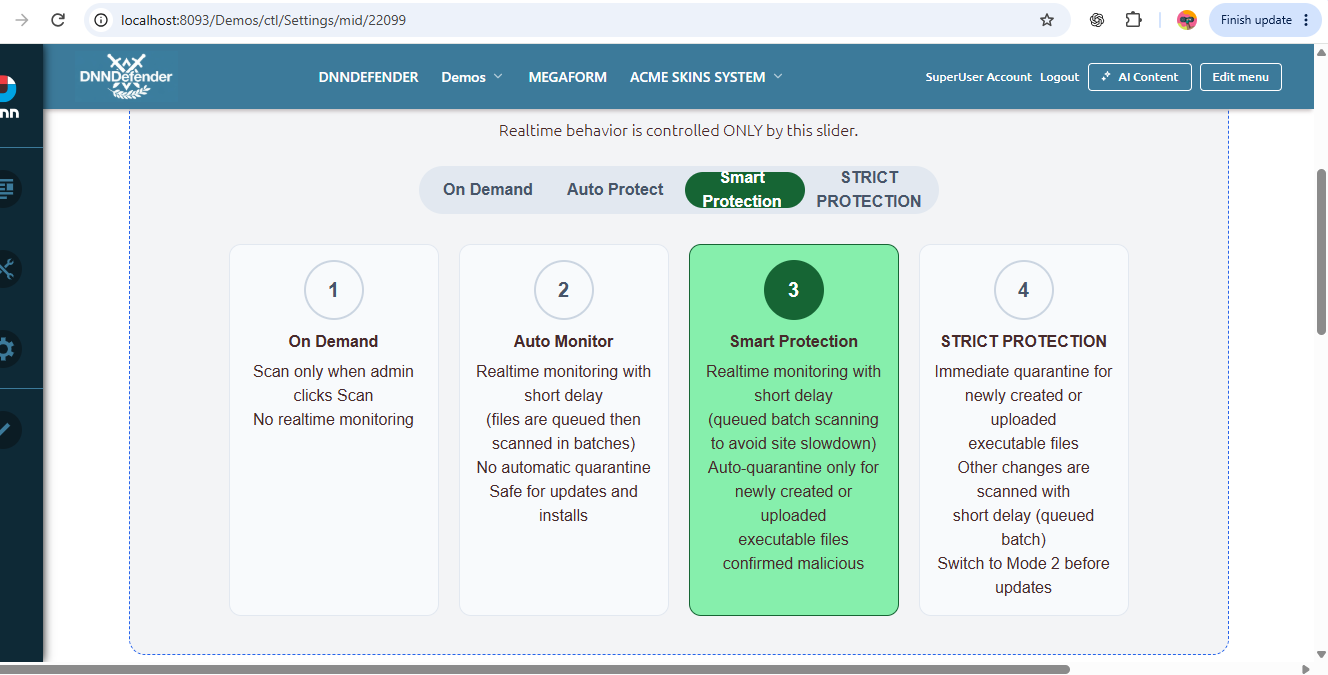Go forward in browser history

click(21, 20)
